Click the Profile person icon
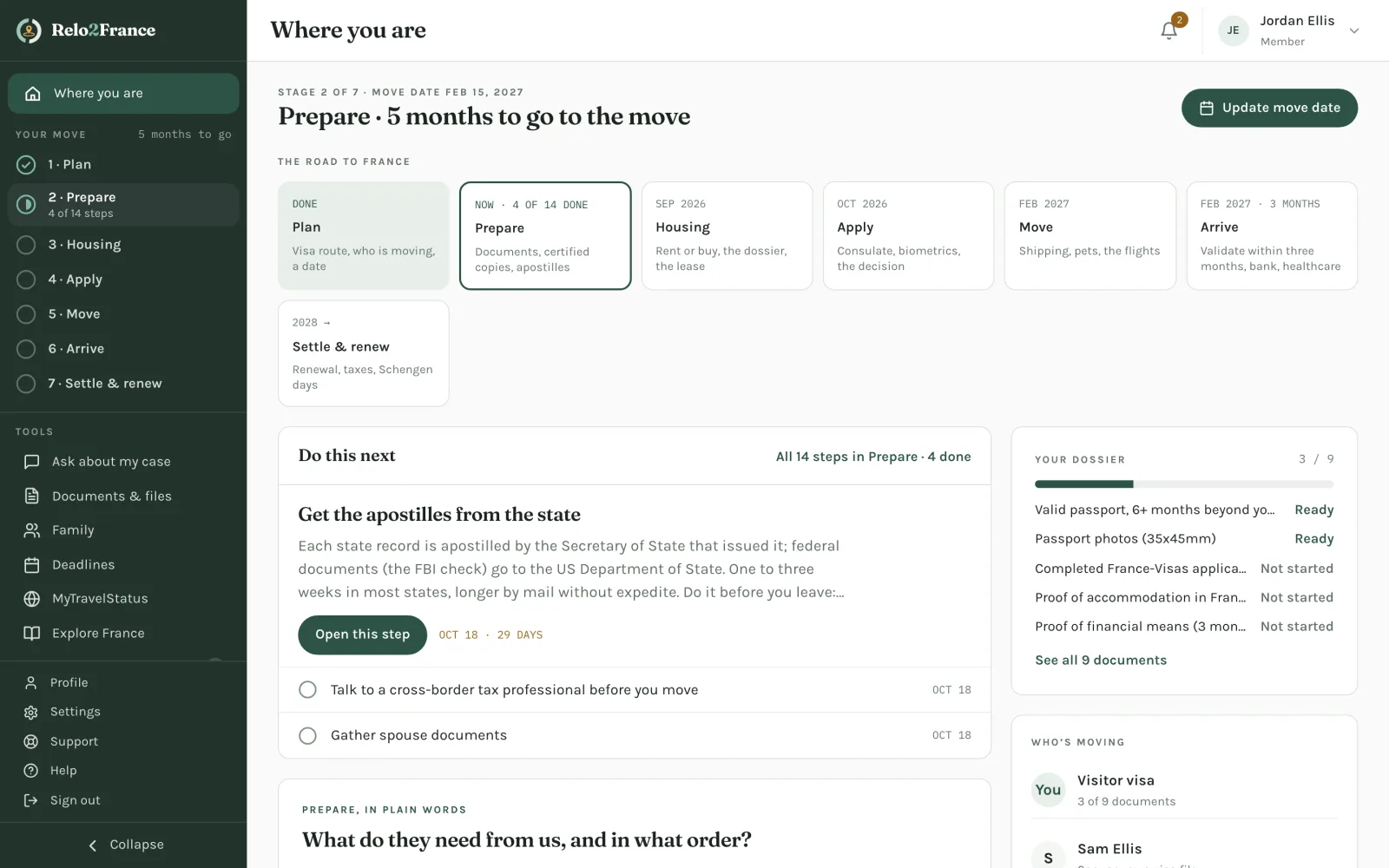Screen dimensions: 1389x868 (x=31, y=683)
